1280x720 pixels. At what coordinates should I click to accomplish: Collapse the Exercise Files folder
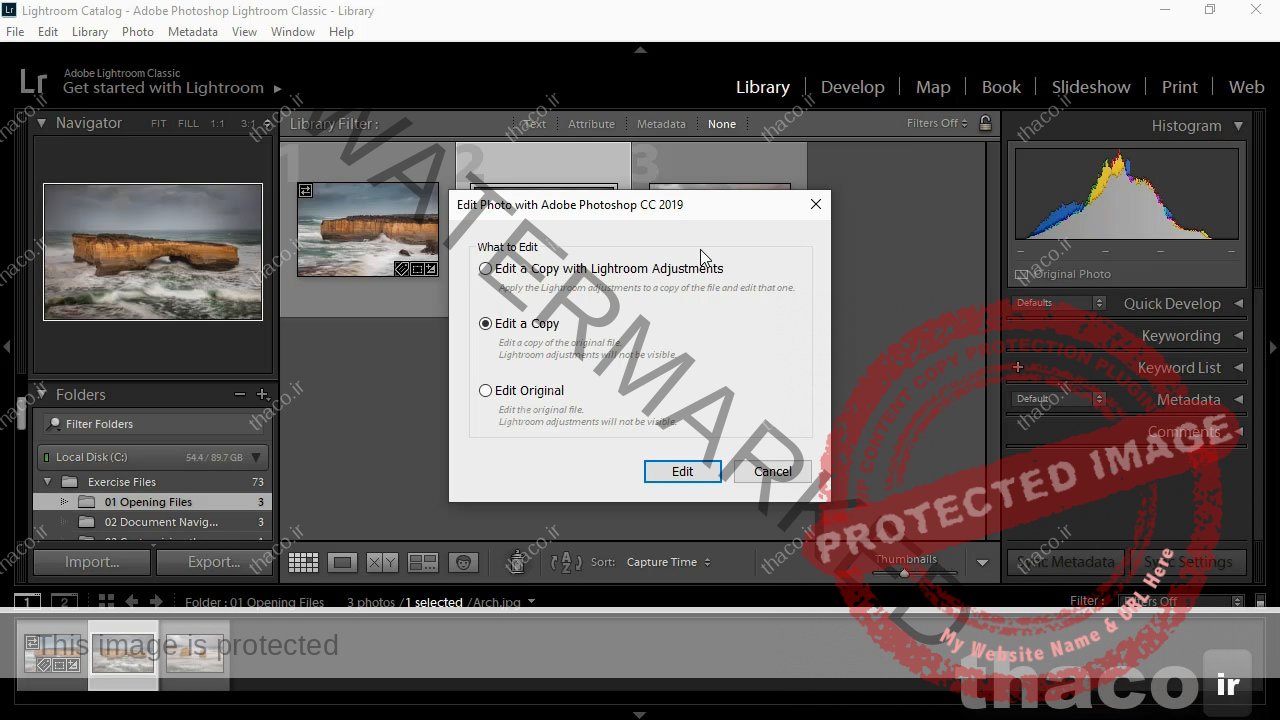[x=47, y=482]
